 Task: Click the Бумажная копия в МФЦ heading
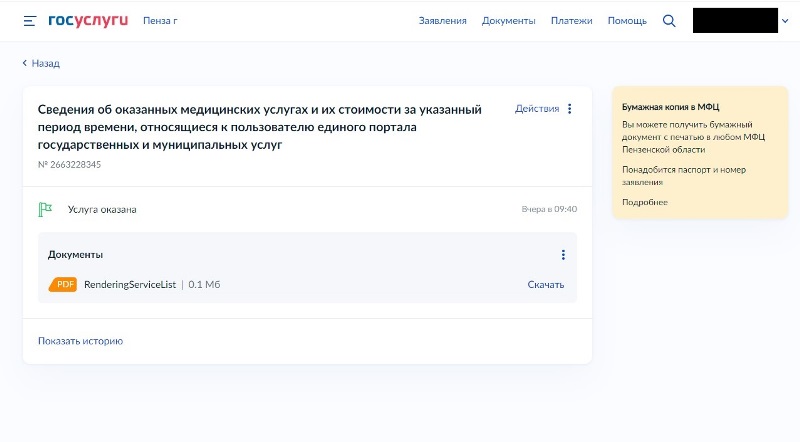click(x=670, y=107)
